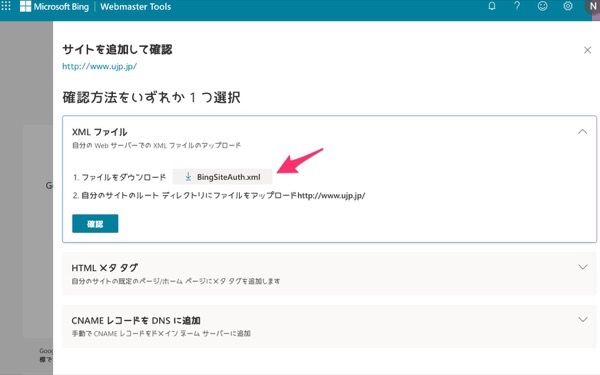
Task: Download the BingSiteAuth.xml file
Action: pyautogui.click(x=222, y=177)
